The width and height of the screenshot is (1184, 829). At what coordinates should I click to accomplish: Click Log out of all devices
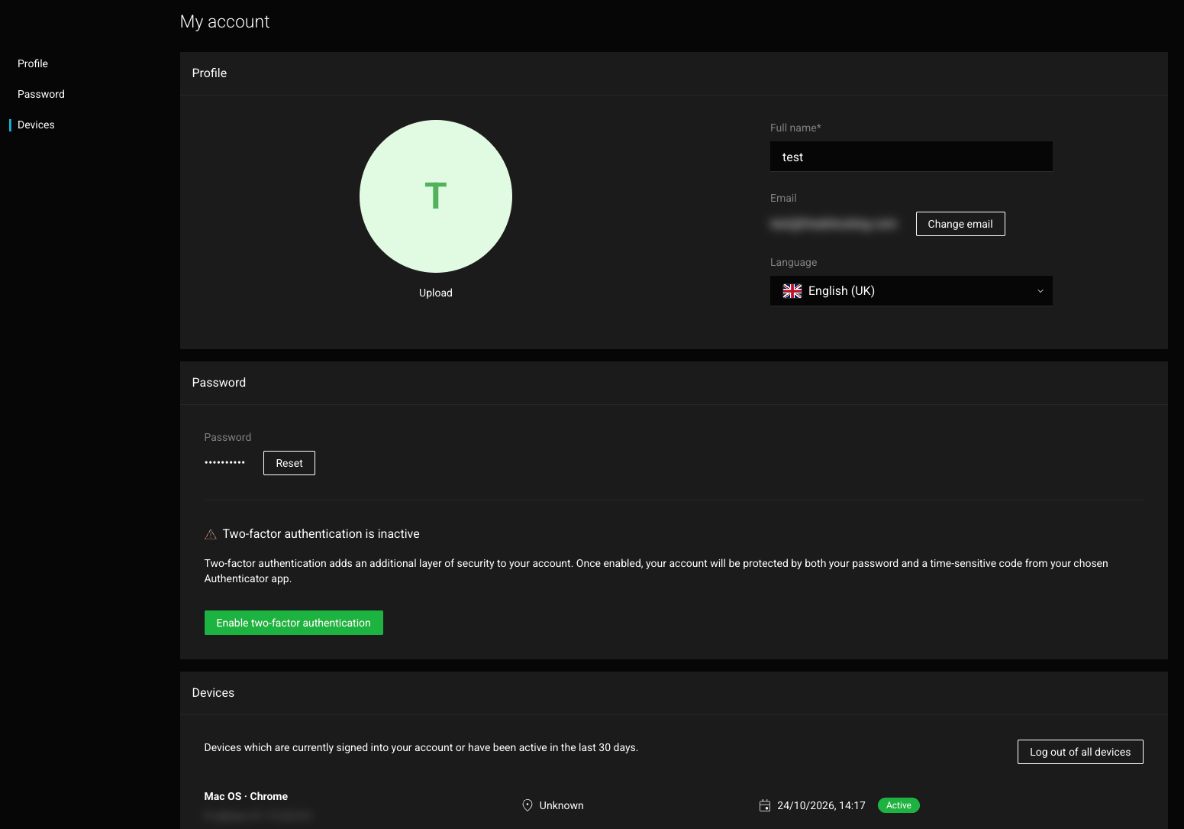click(x=1080, y=752)
